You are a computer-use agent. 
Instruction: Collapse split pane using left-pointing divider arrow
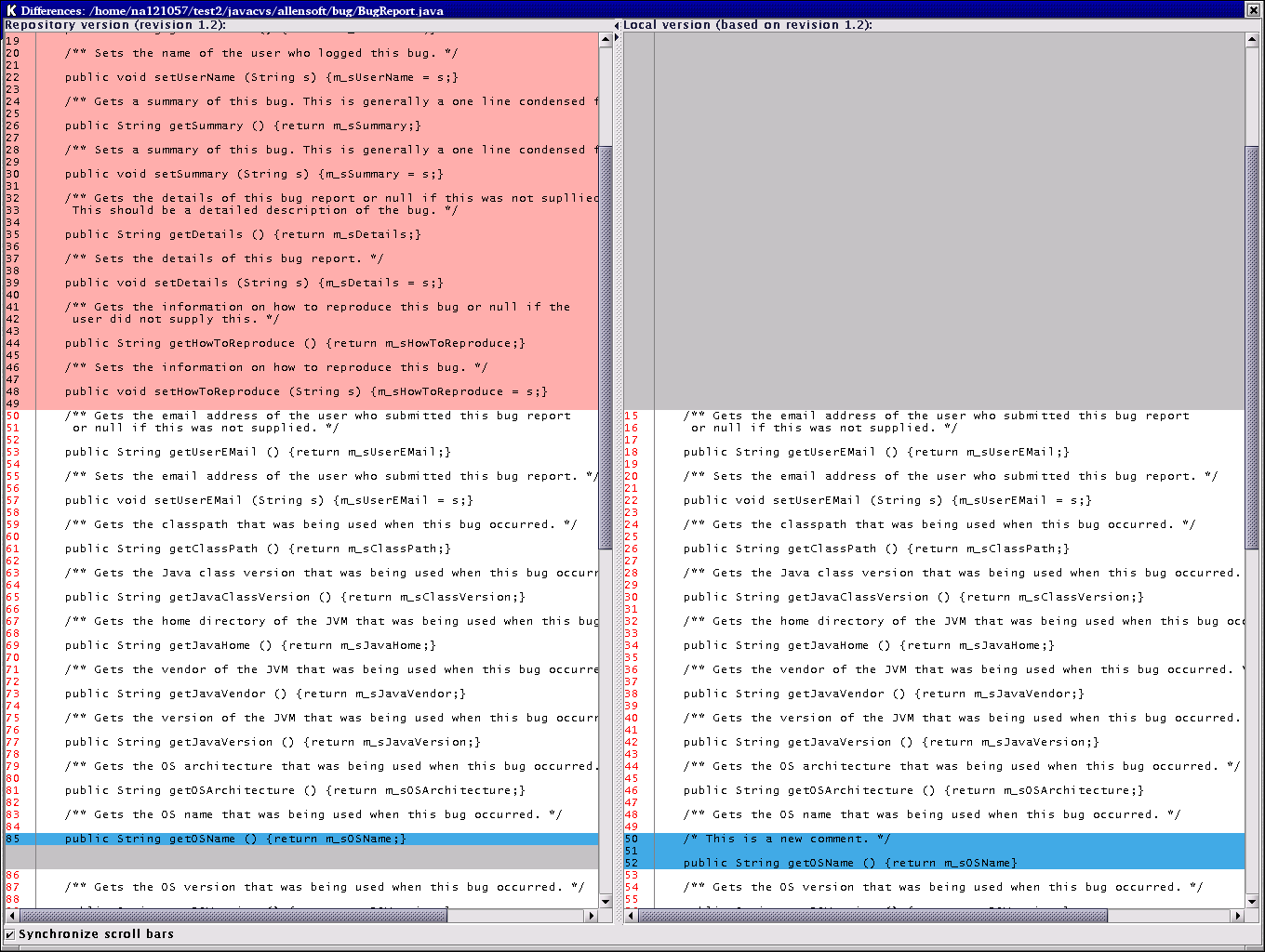point(617,25)
